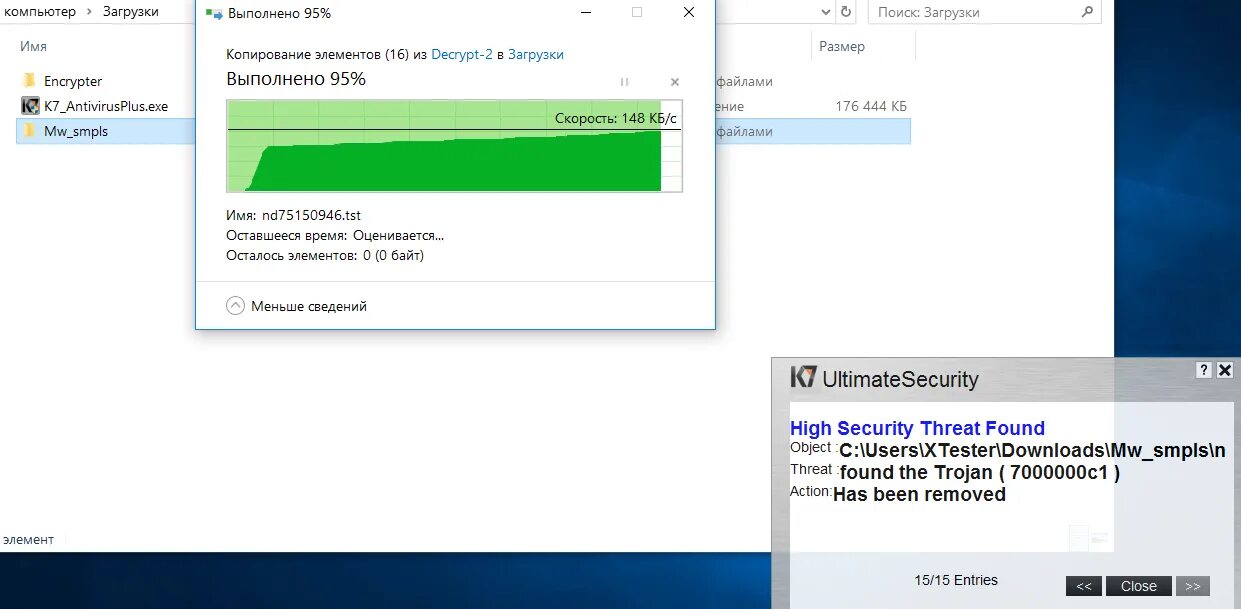The image size is (1241, 609).
Task: Go to the previous K7 threat entry
Action: [1084, 586]
